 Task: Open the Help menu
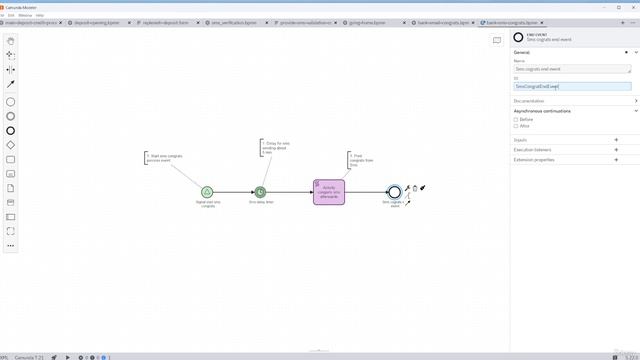40,16
